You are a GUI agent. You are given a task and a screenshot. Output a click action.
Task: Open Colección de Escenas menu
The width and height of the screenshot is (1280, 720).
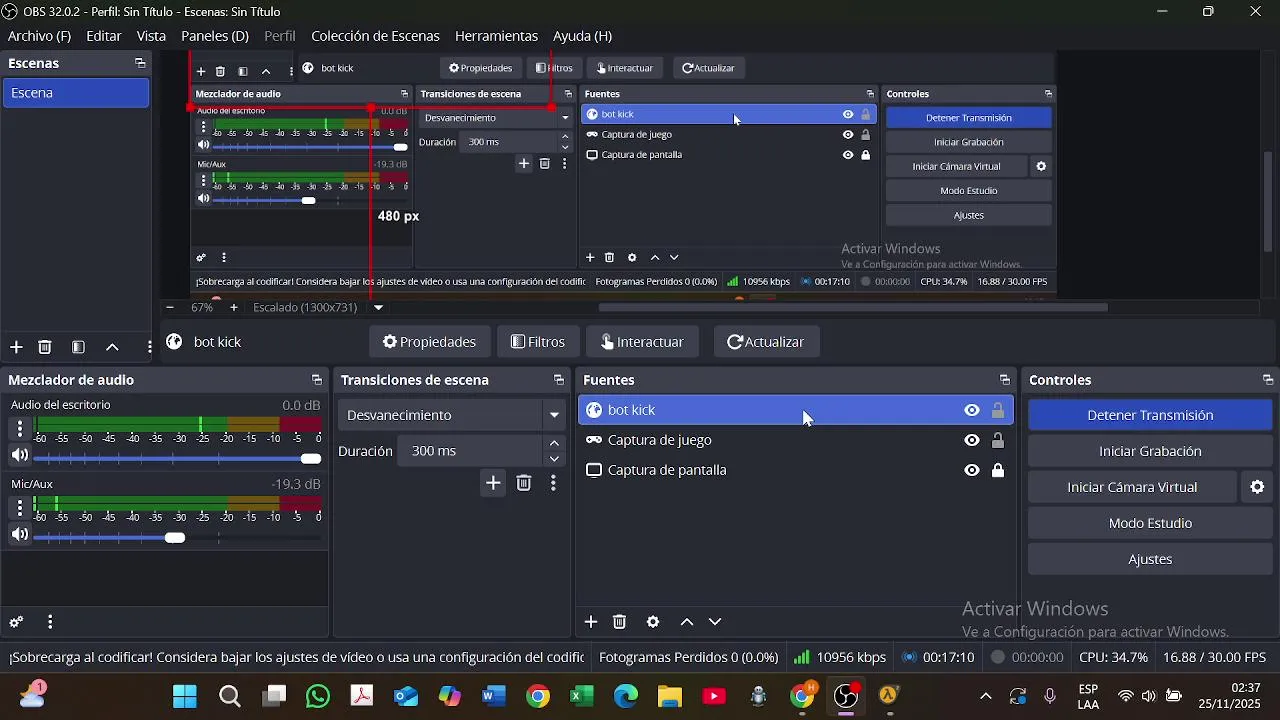click(375, 36)
